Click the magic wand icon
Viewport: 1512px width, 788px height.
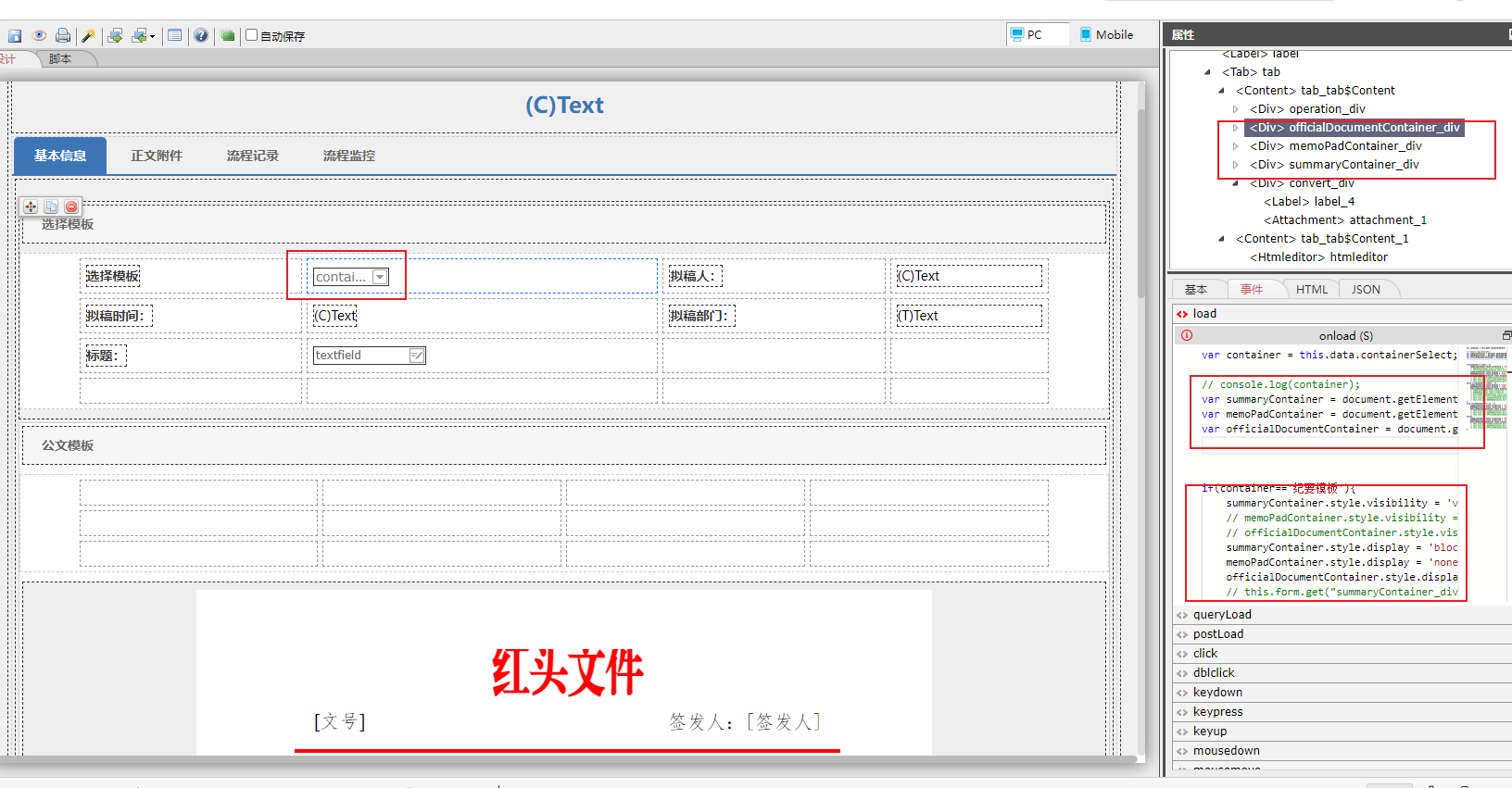click(x=88, y=36)
